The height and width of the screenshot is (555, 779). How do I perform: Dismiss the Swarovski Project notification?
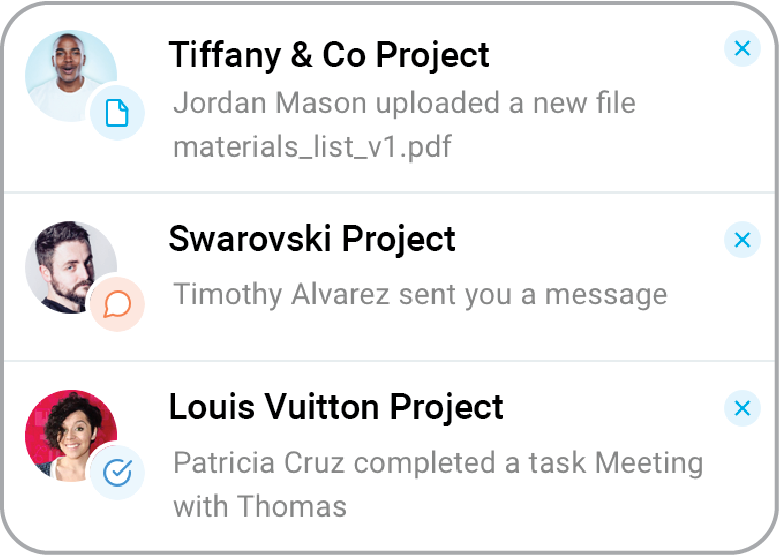click(x=741, y=240)
